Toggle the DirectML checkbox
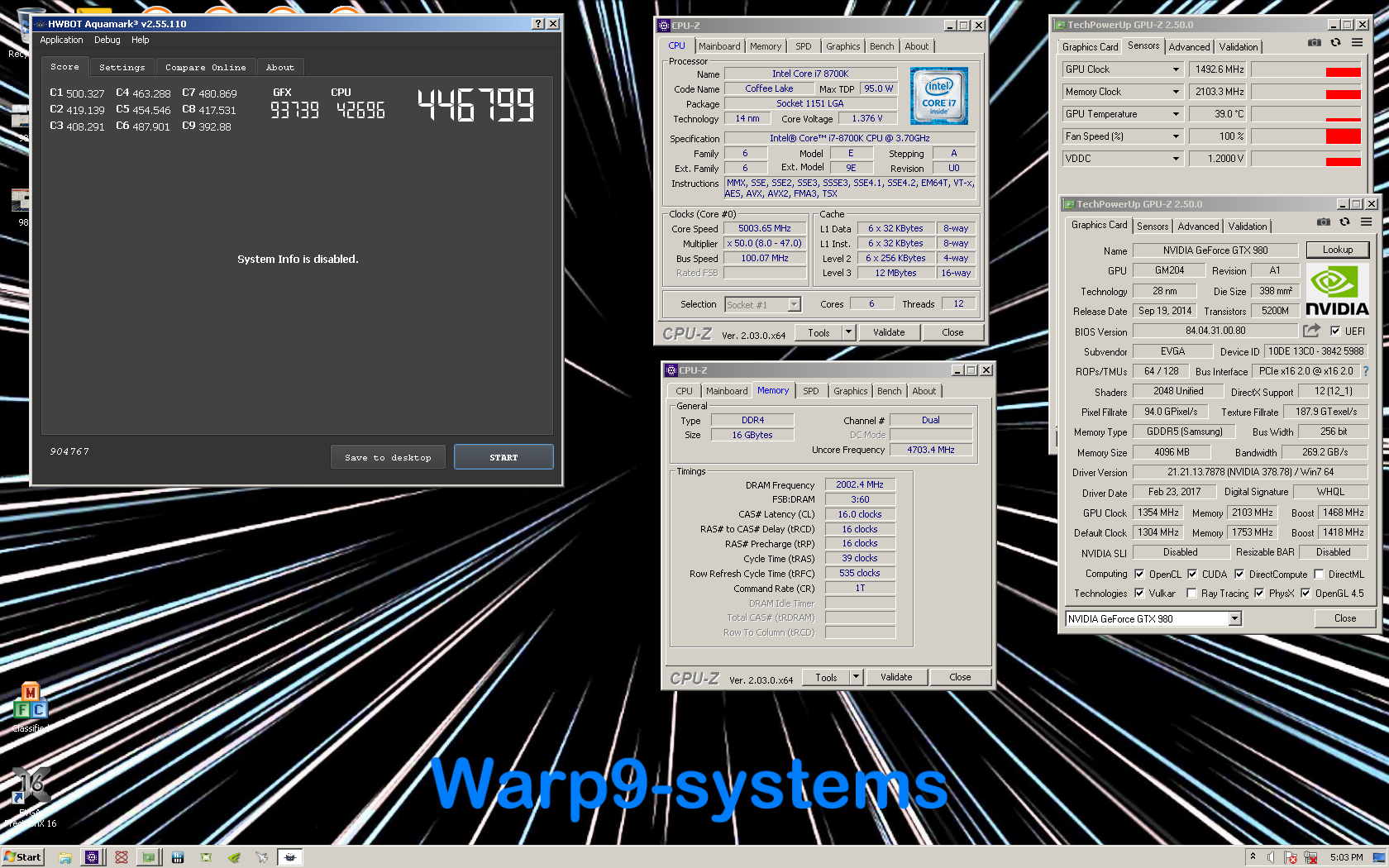The image size is (1389, 868). (x=1319, y=574)
